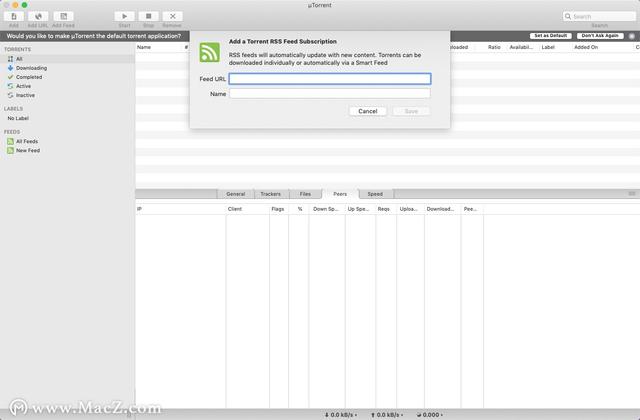Screen dimensions: 640x420
Task: Click the Don't Ask Again button
Action: (600, 36)
